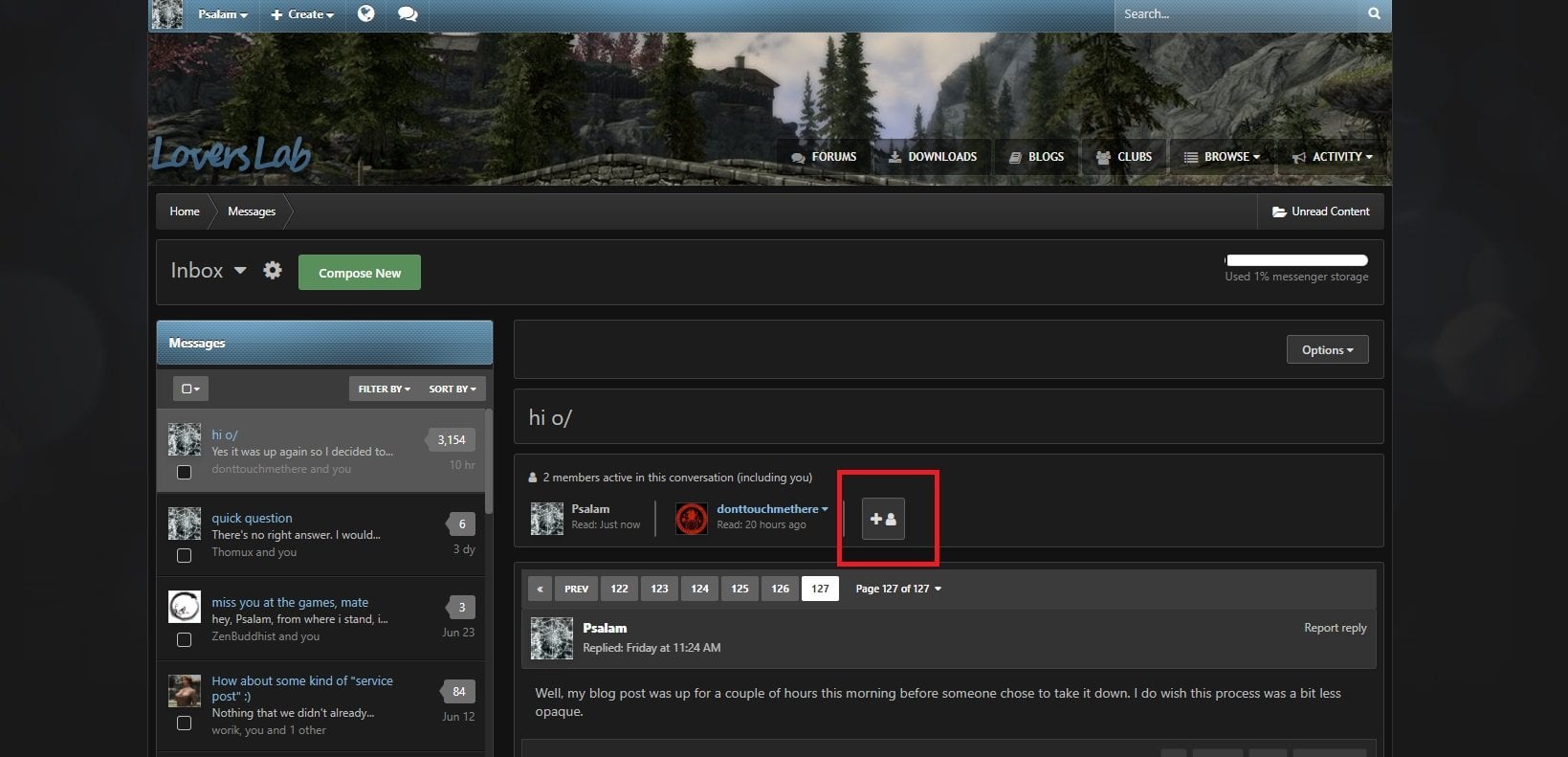
Task: Click the worik avatar for service post message
Action: pyautogui.click(x=185, y=691)
